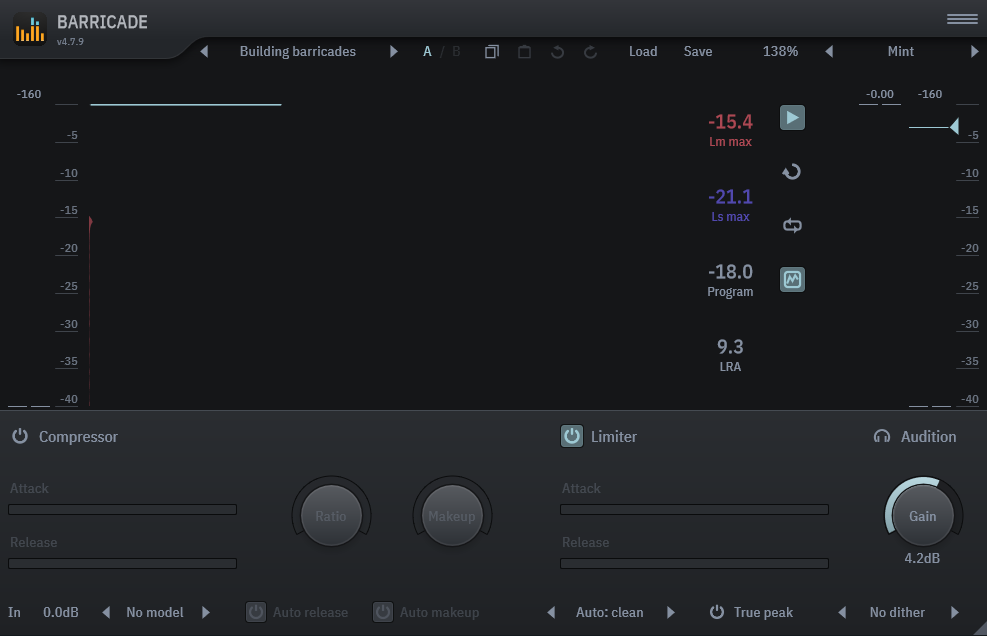Toggle the loudness meter play button
This screenshot has height=636, width=987.
pyautogui.click(x=792, y=118)
